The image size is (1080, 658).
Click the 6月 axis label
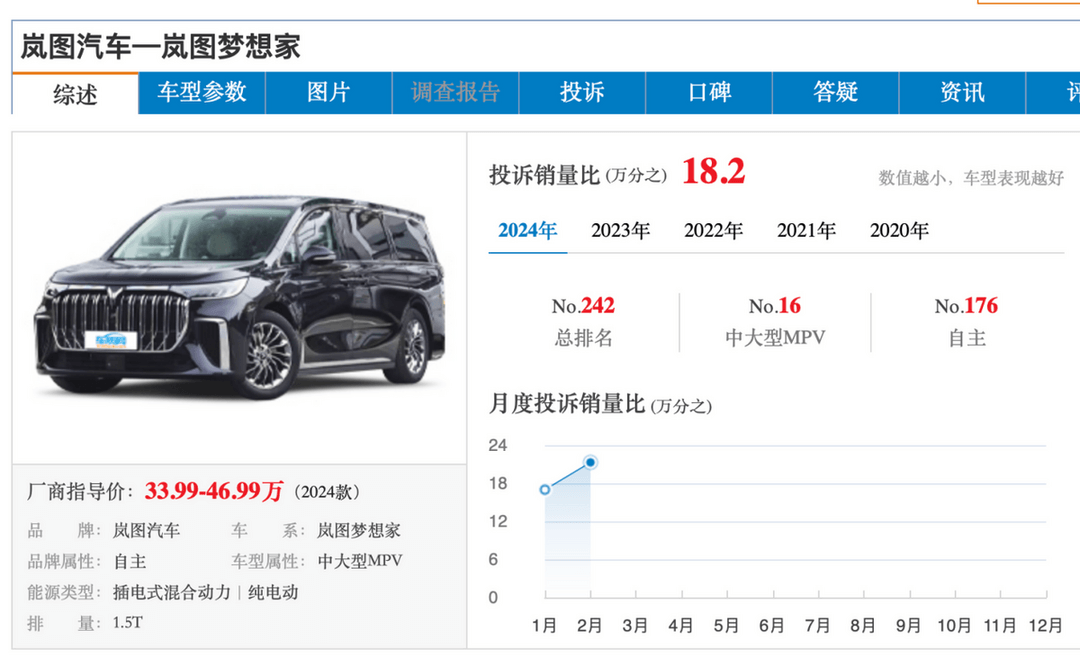click(x=772, y=626)
